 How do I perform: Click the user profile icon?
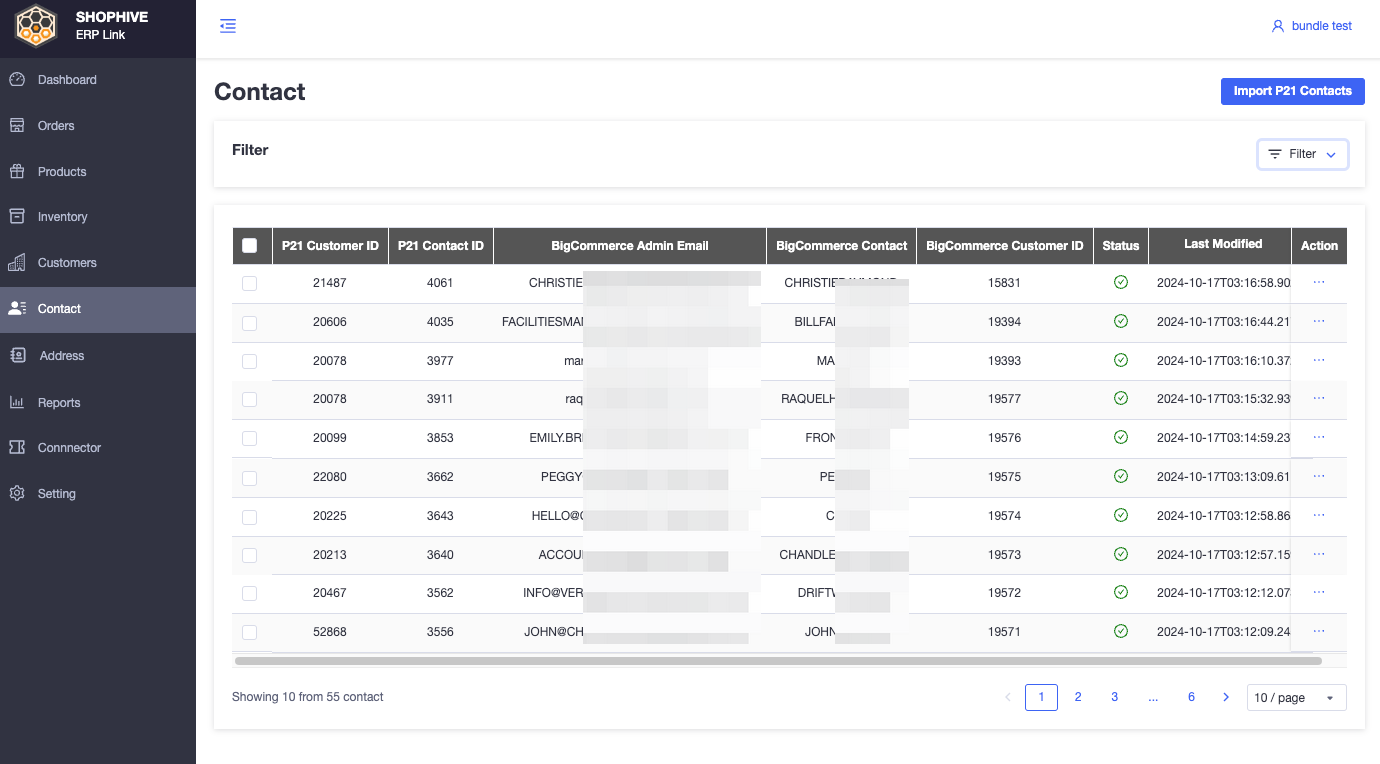click(x=1277, y=26)
